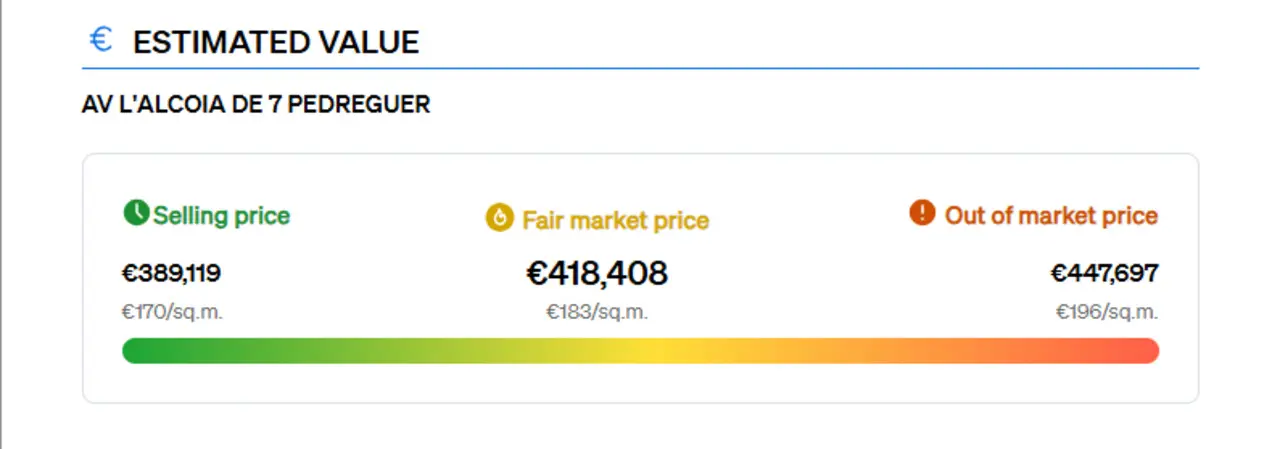Select the ESTIMATED VALUE heading
1280x449 pixels.
(276, 42)
